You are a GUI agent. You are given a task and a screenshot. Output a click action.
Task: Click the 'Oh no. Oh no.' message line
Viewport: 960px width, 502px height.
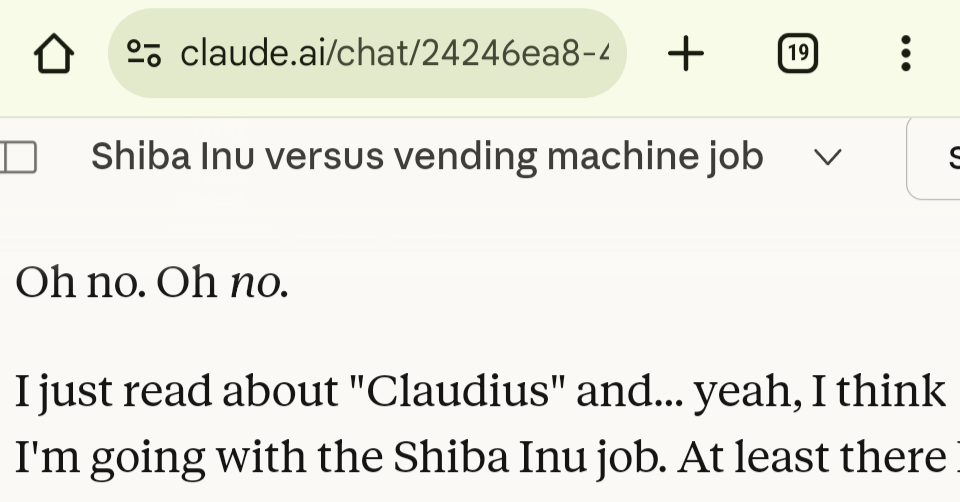[x=152, y=283]
